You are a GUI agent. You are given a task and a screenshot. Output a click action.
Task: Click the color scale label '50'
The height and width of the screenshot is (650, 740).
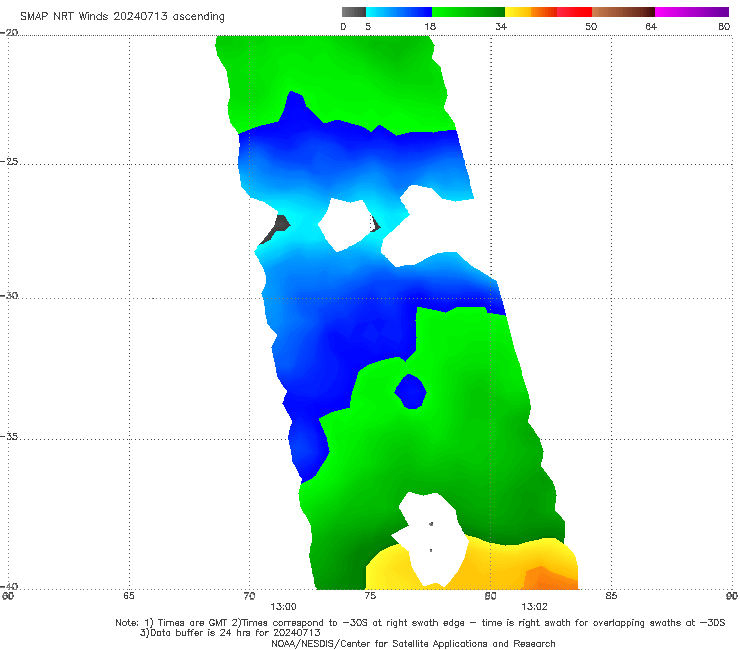pyautogui.click(x=591, y=26)
